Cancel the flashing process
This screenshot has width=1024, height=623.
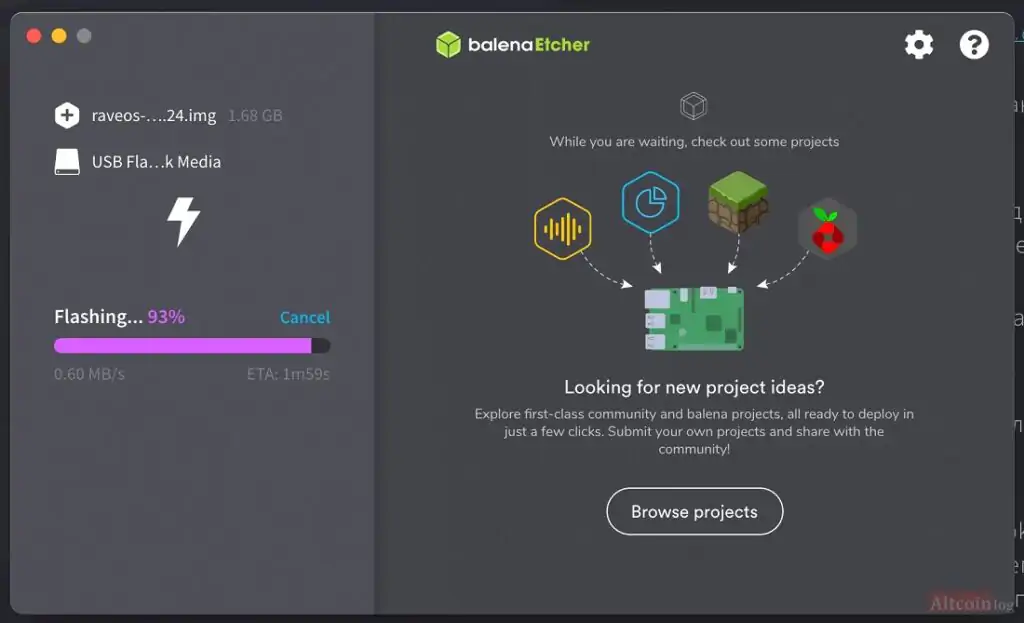click(x=304, y=317)
